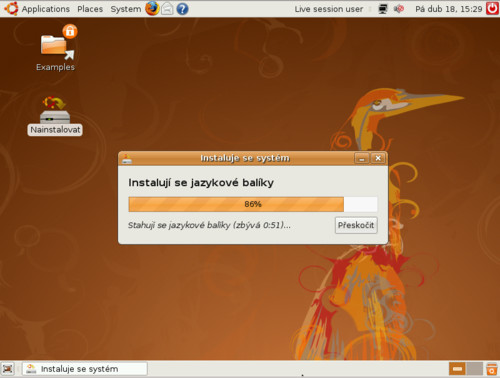Click the Instalují se jazykové balíky heading
This screenshot has width=500, height=378.
point(201,183)
